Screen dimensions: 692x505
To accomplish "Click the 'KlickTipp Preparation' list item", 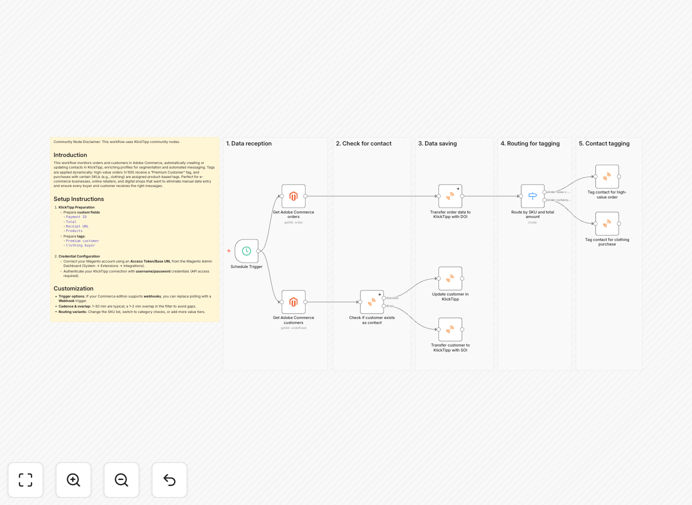I will (76, 207).
